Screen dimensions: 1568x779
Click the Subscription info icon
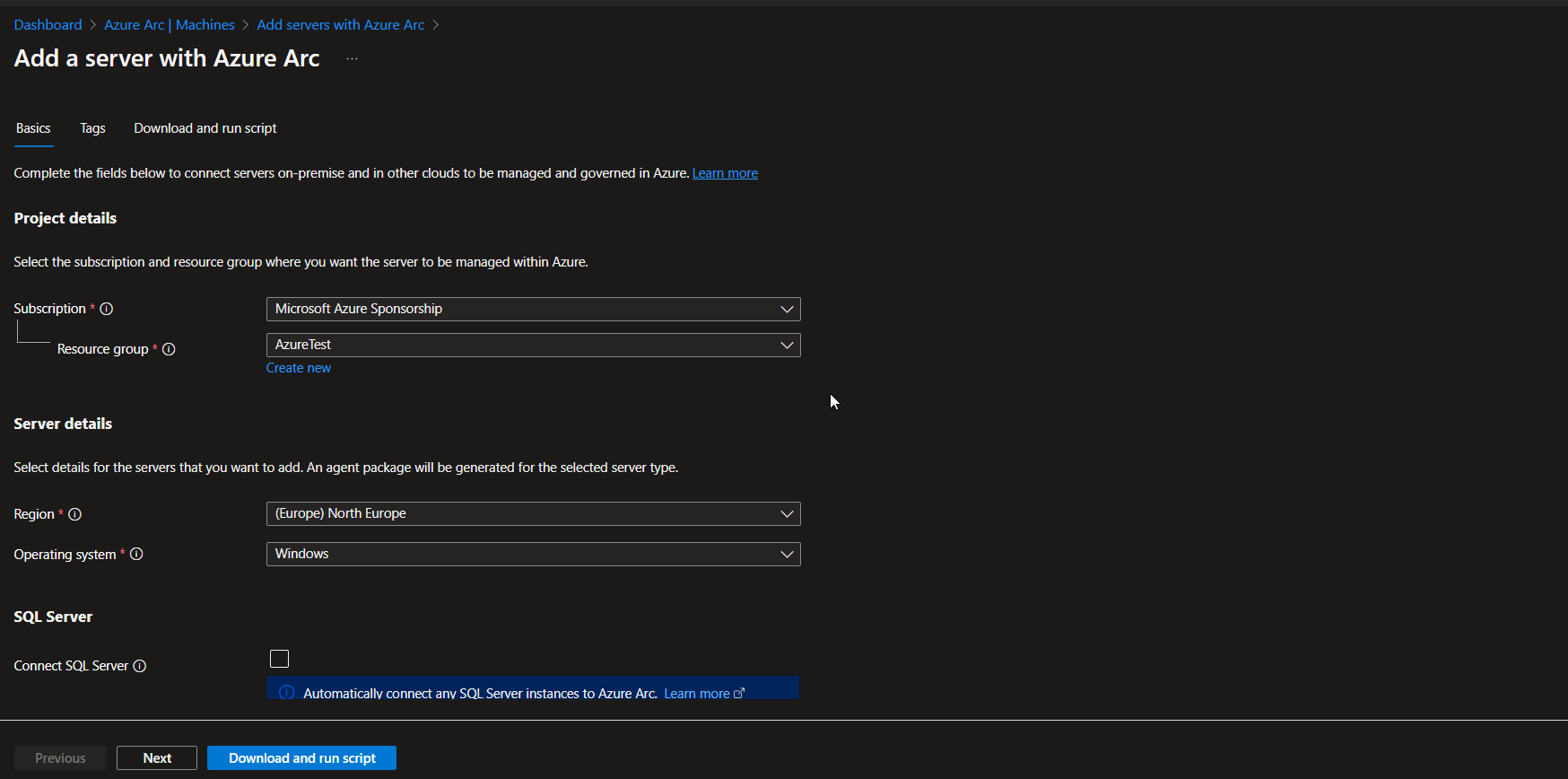pos(107,309)
